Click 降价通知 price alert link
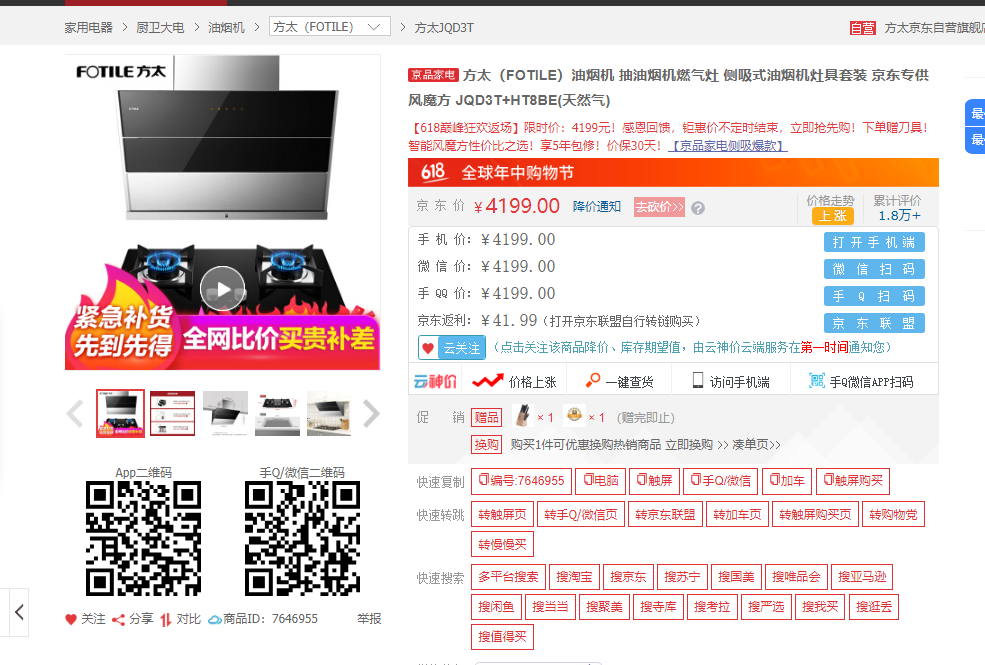This screenshot has width=985, height=665. click(597, 207)
